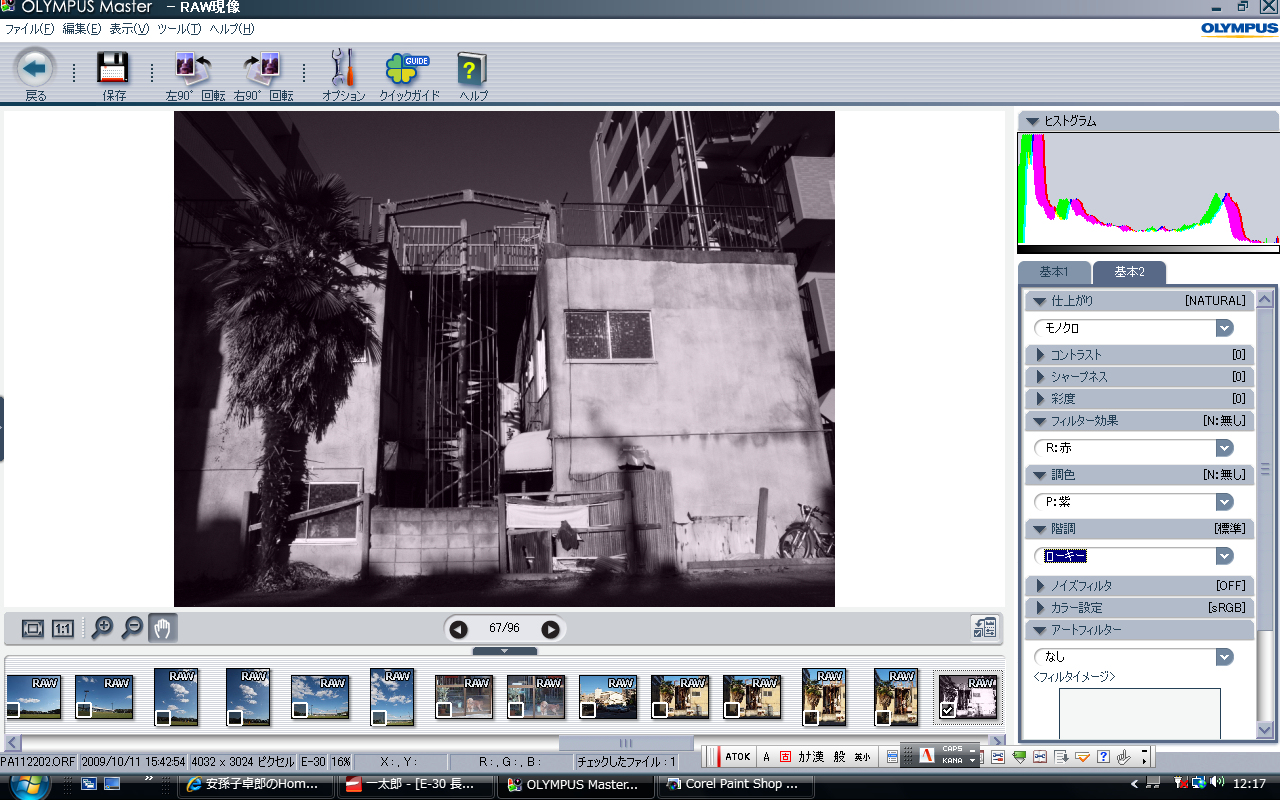Switch to the Corel Paint Shop taskbar window
Screen dimensions: 1280x800
point(734,784)
